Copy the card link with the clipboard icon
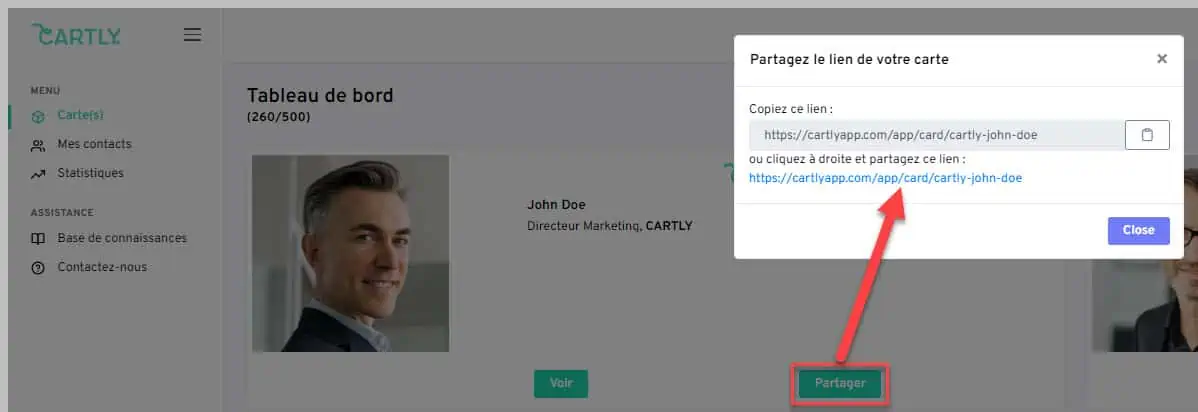This screenshot has width=1198, height=412. (1147, 135)
